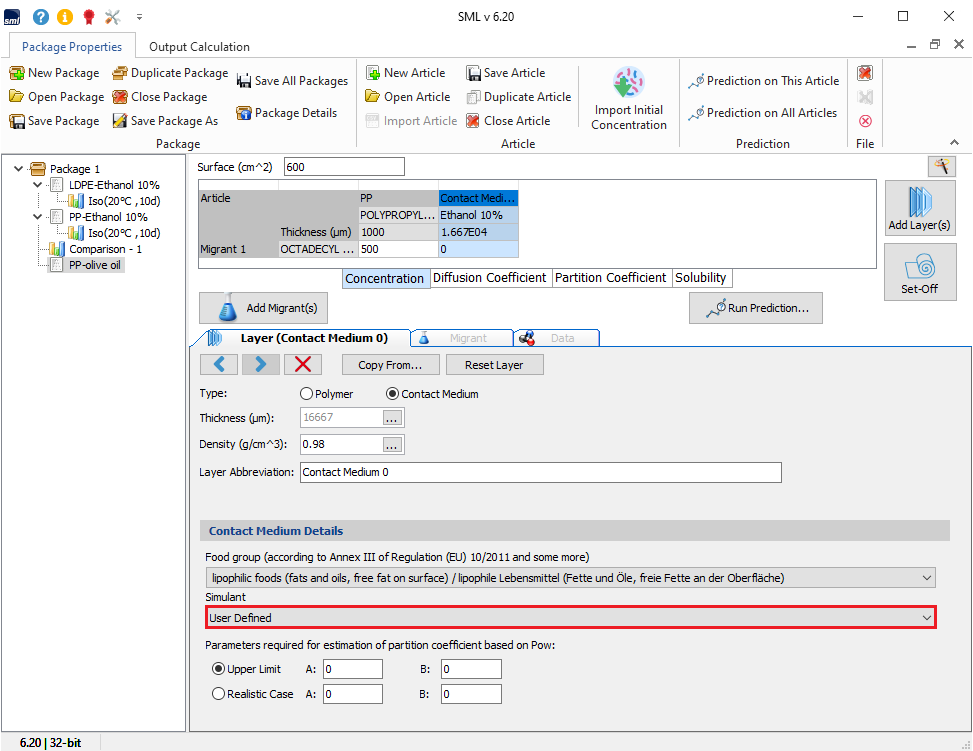This screenshot has height=751, width=973.
Task: Click the Save All Packages icon
Action: tap(244, 81)
